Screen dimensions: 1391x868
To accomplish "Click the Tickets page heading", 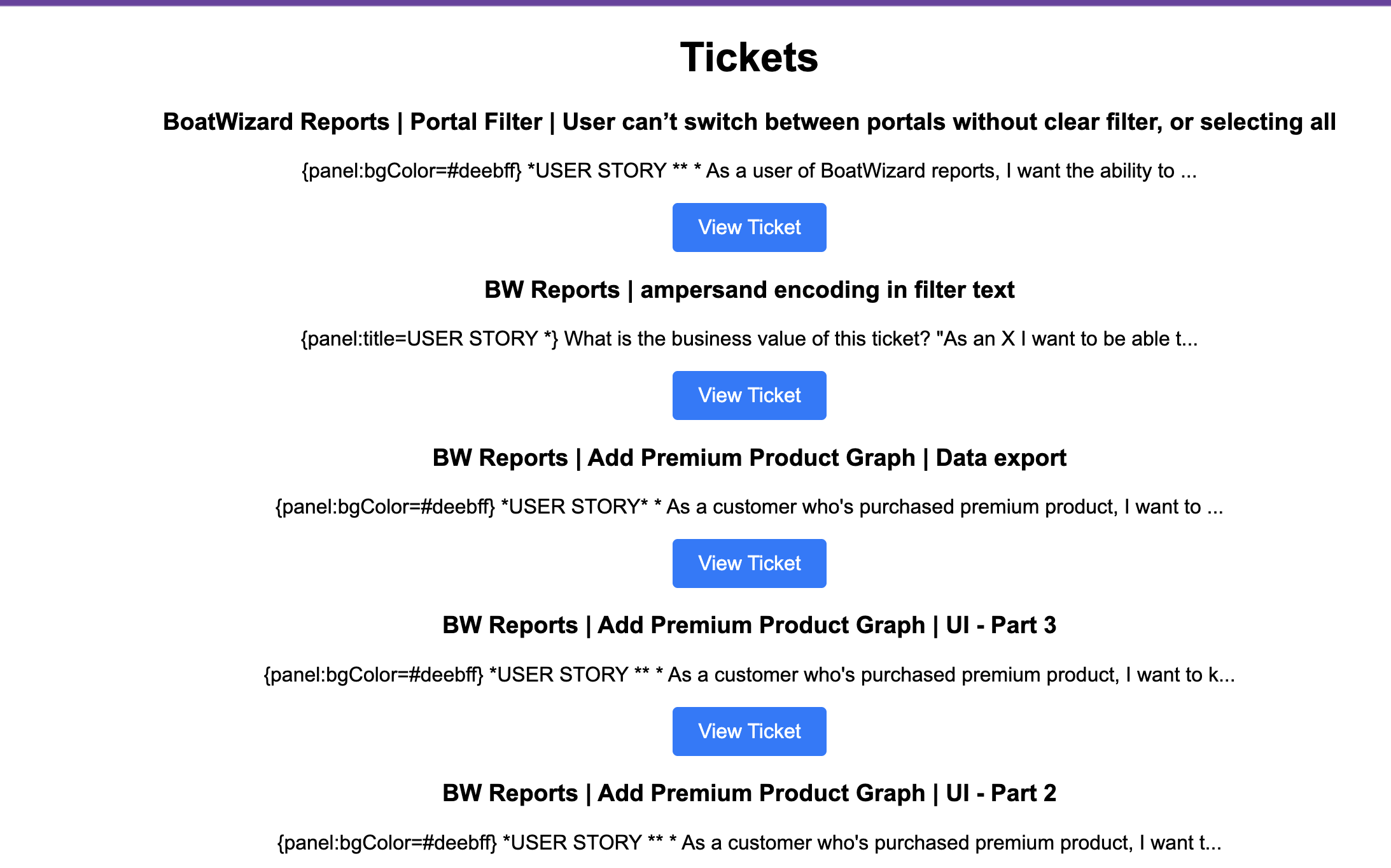I will pyautogui.click(x=749, y=58).
